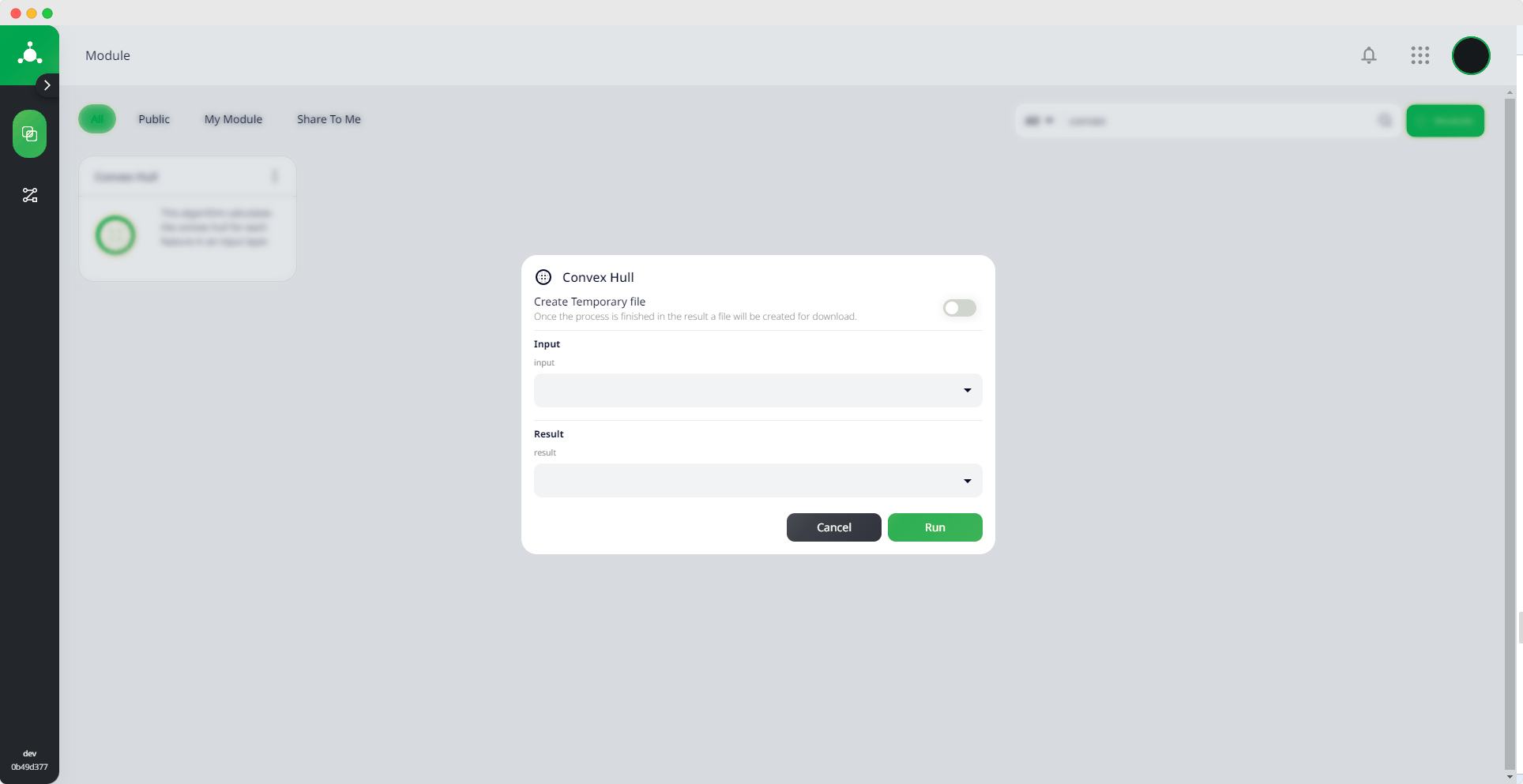Switch to My Module tab
The width and height of the screenshot is (1523, 784).
coord(233,119)
